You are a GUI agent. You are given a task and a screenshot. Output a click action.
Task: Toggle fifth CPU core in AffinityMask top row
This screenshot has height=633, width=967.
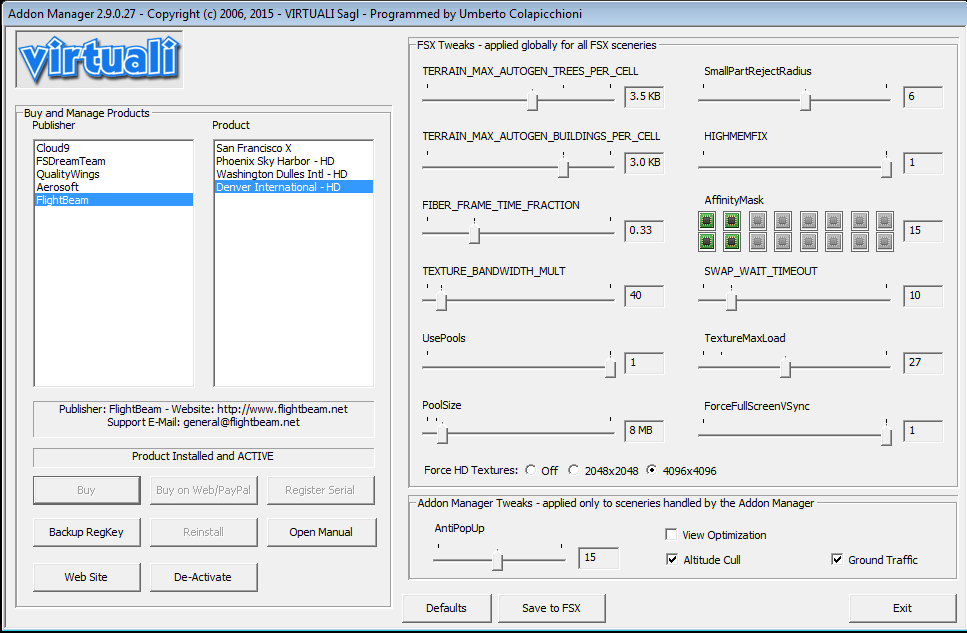(809, 220)
